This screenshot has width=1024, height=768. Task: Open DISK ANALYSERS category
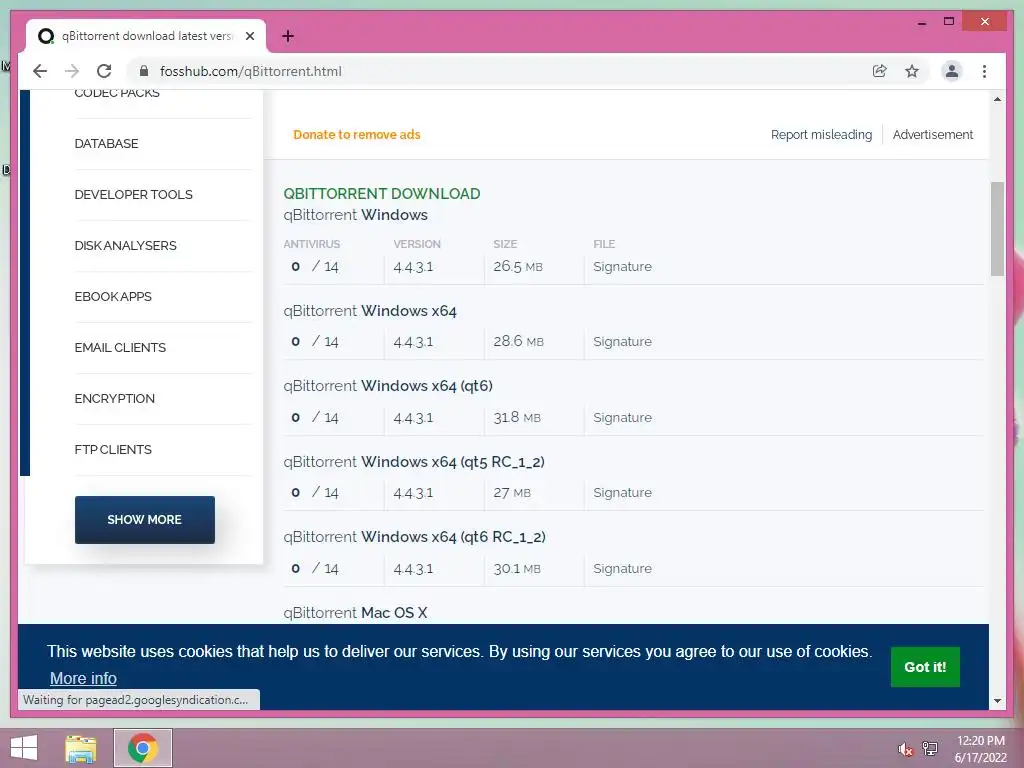tap(125, 246)
